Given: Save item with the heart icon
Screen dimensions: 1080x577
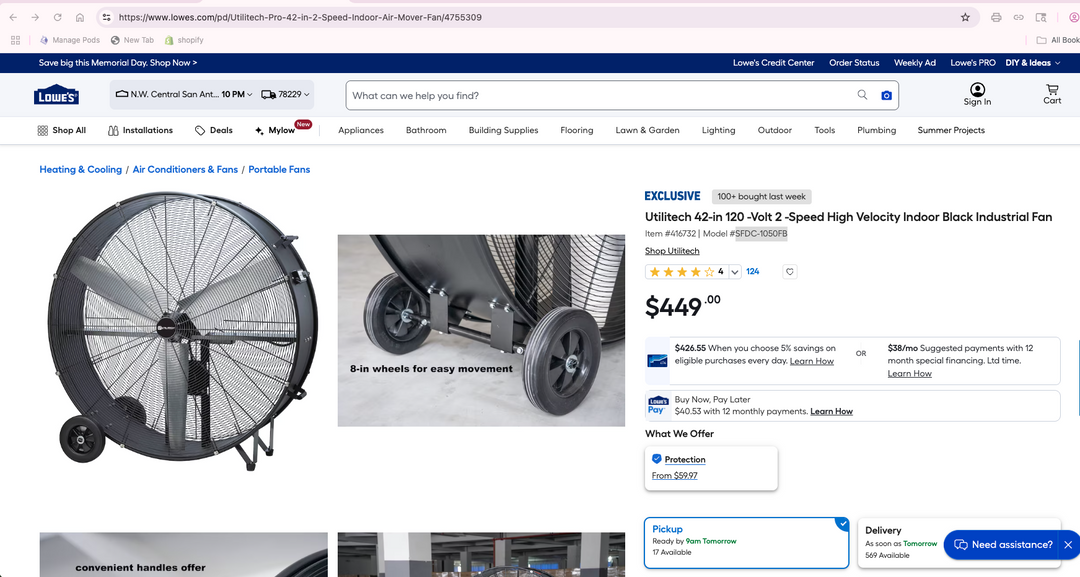Looking at the screenshot, I should click(790, 271).
